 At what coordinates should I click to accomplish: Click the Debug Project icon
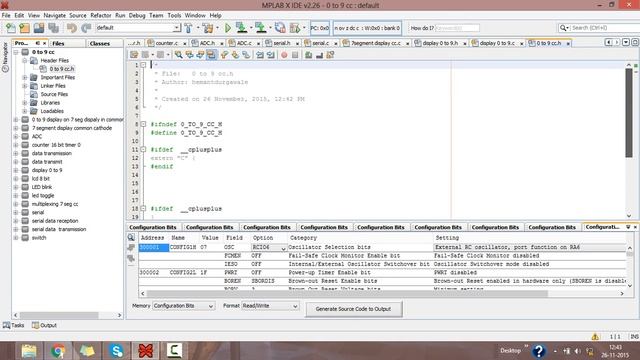point(295,28)
